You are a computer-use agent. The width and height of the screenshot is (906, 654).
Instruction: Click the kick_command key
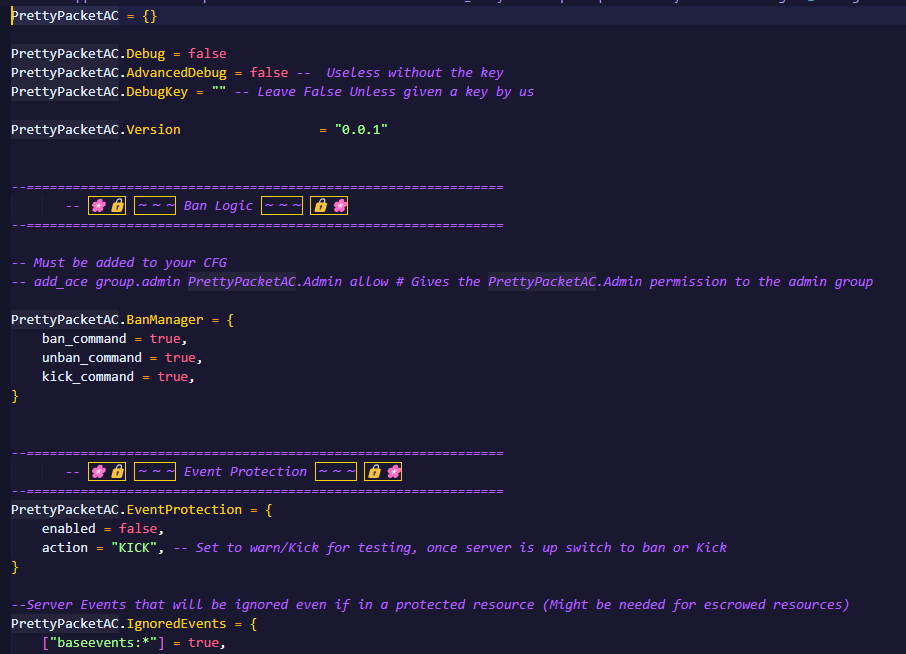(88, 377)
